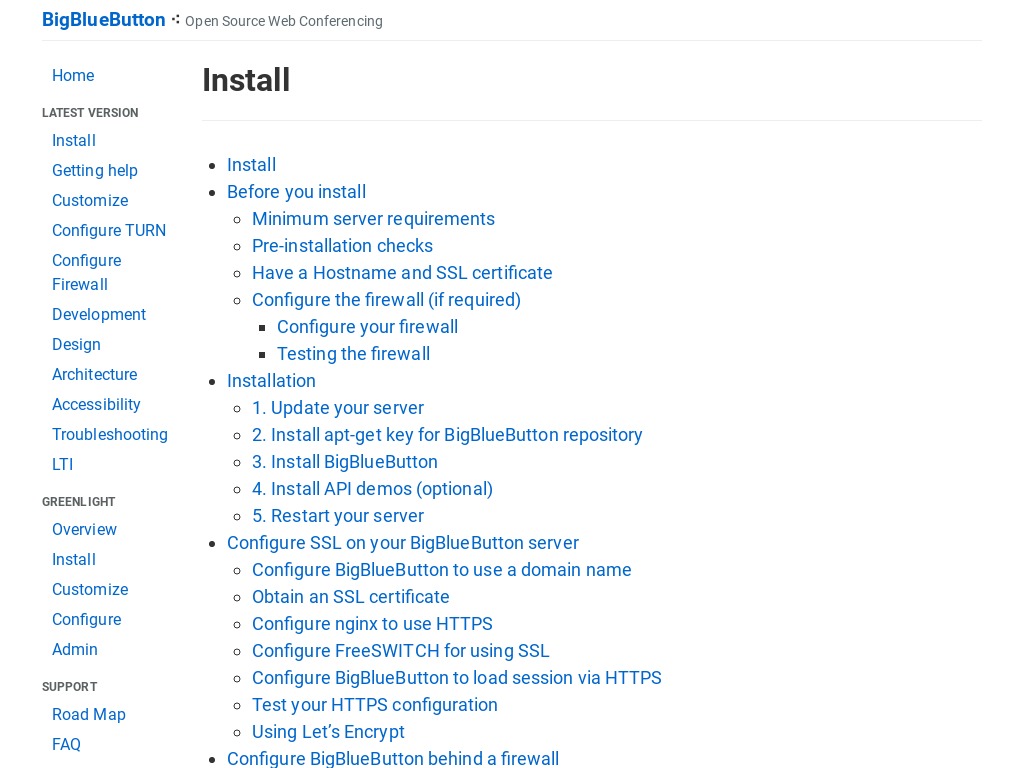This screenshot has height=768, width=1024.
Task: Open Customize under the Greenlight section
Action: (90, 590)
